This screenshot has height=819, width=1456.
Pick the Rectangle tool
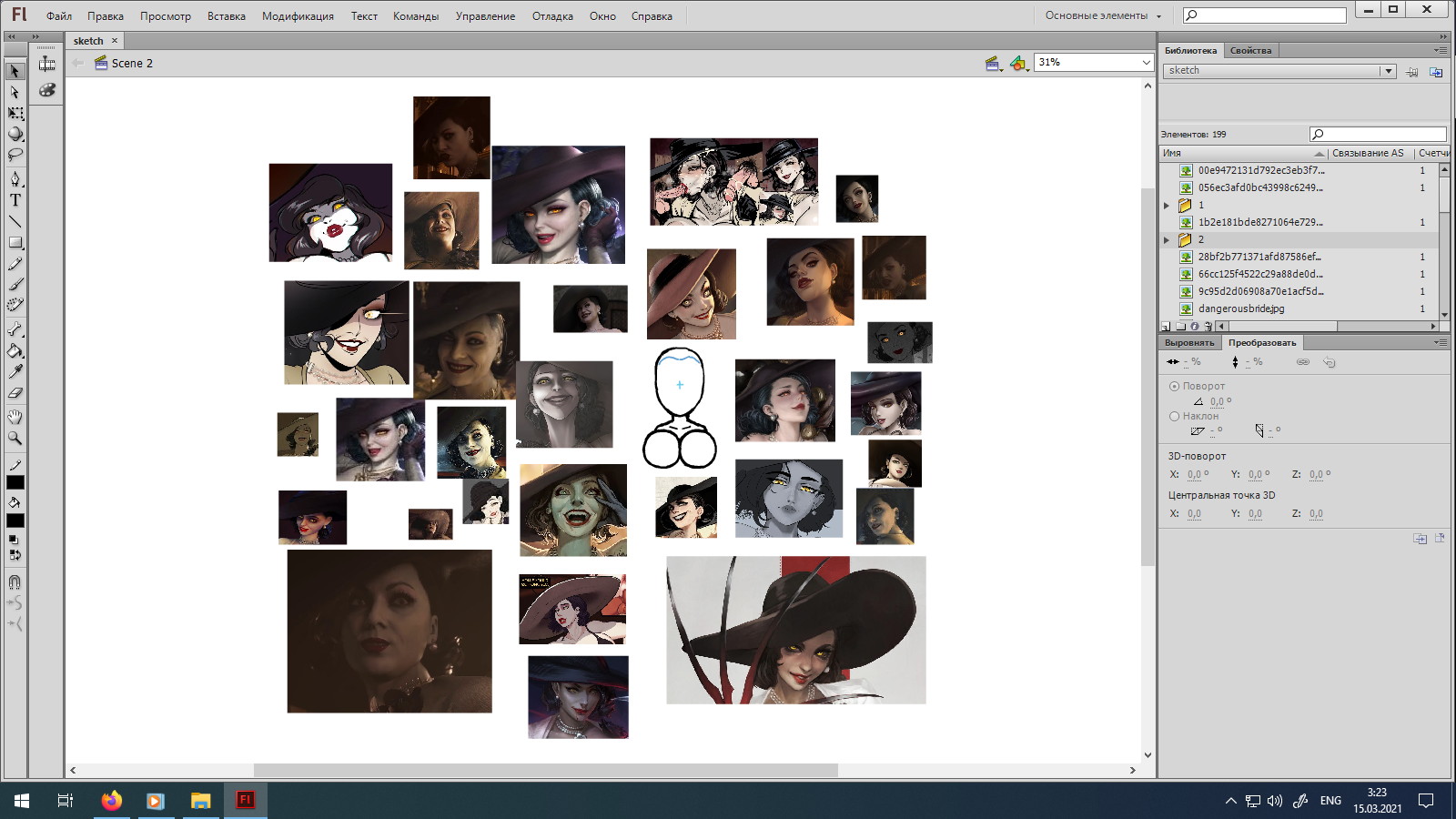coord(15,243)
